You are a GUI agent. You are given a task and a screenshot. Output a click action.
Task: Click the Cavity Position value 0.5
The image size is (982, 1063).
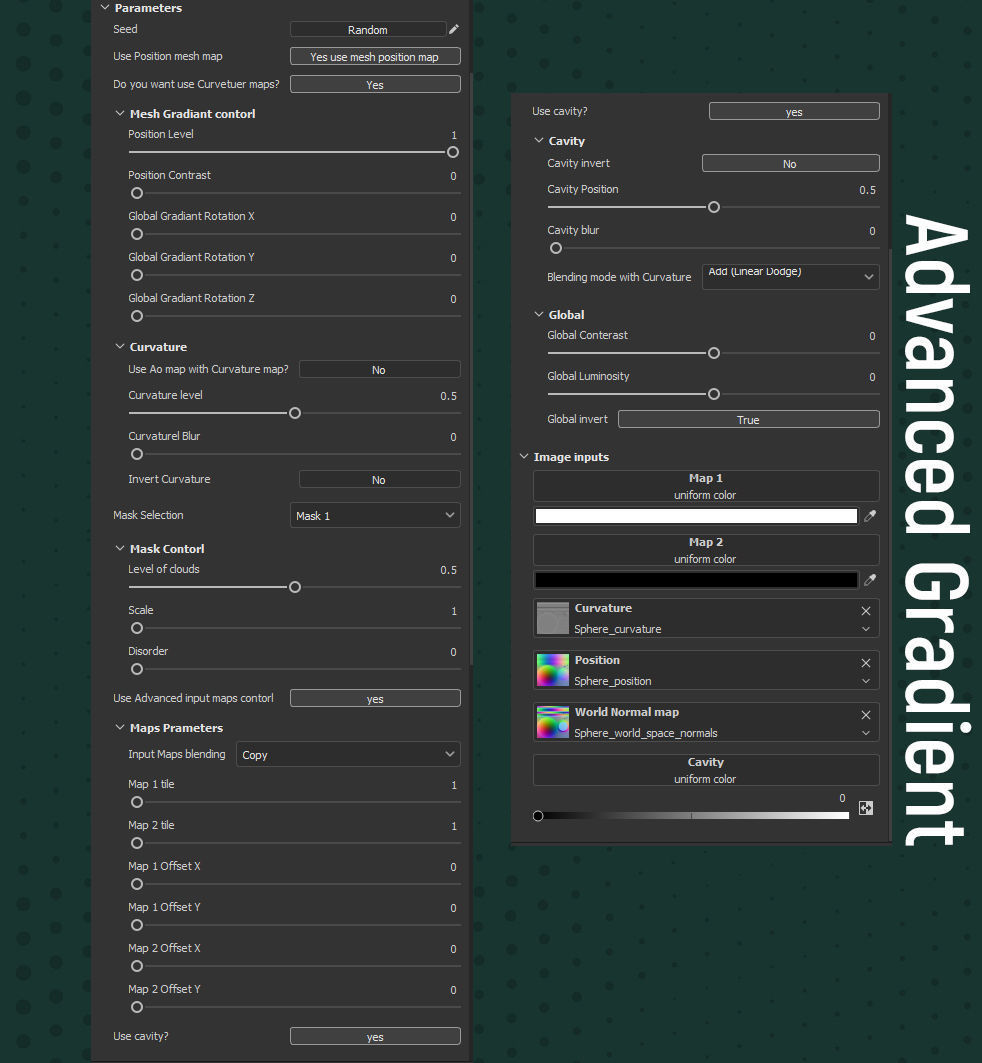click(867, 190)
